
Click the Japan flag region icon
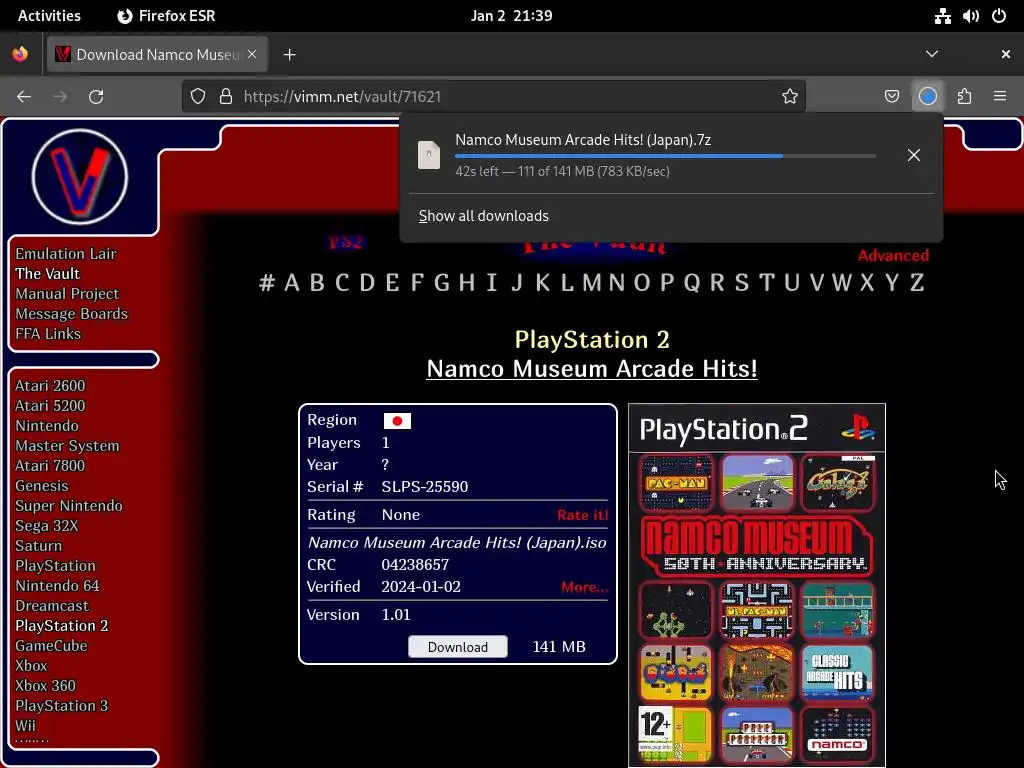(x=397, y=421)
